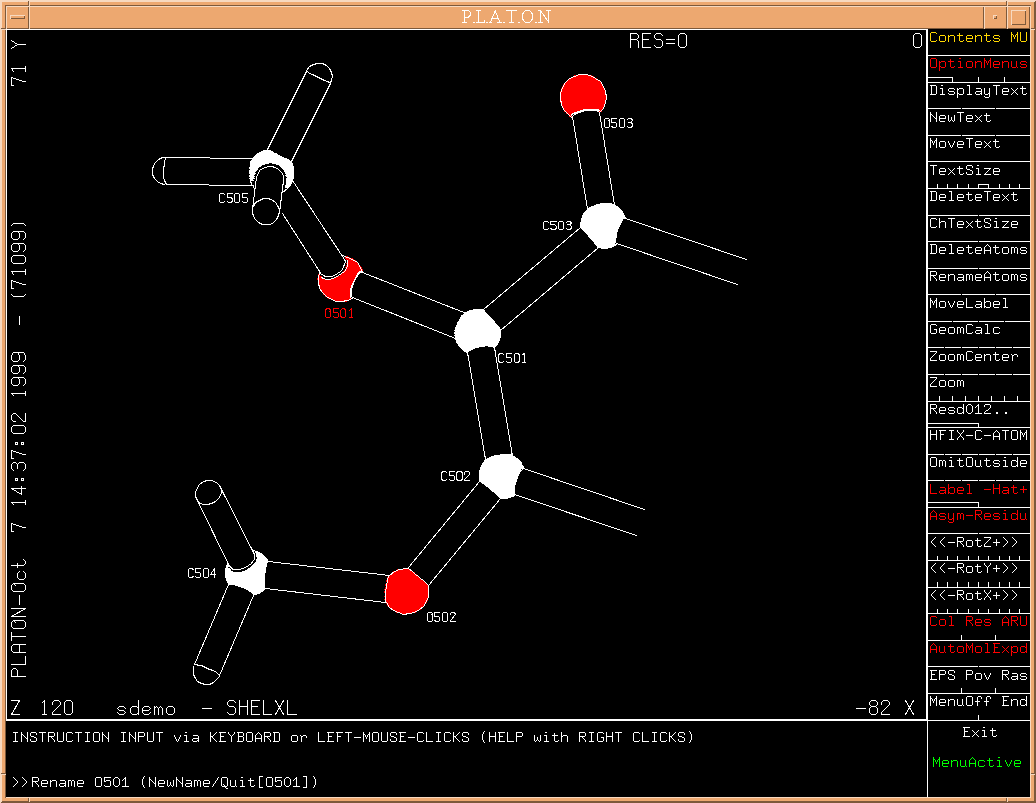Select the C505 carbon atom
The image size is (1036, 803).
[270, 171]
